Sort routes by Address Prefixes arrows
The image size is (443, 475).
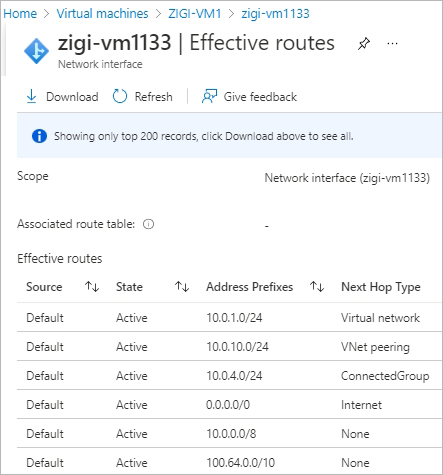tap(317, 287)
